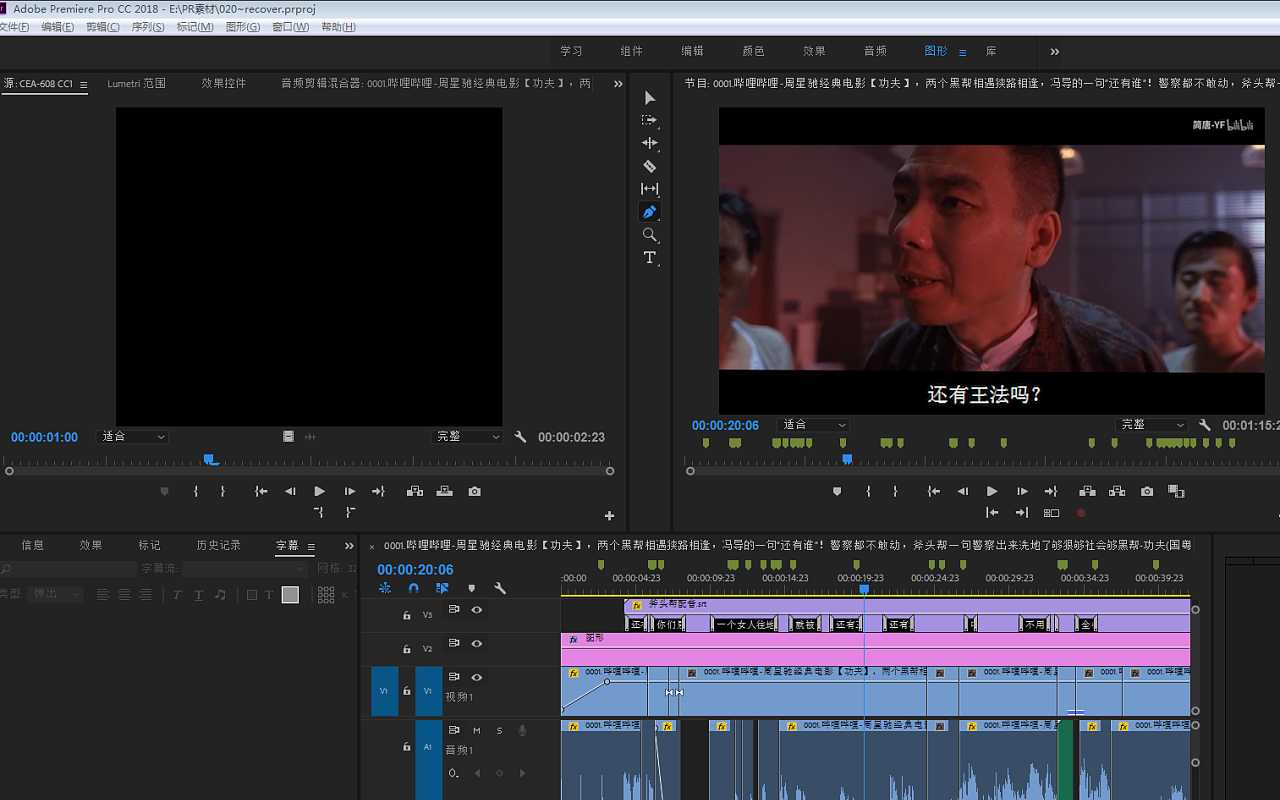
Task: Export frame from Program monitor camera icon
Action: click(1147, 491)
